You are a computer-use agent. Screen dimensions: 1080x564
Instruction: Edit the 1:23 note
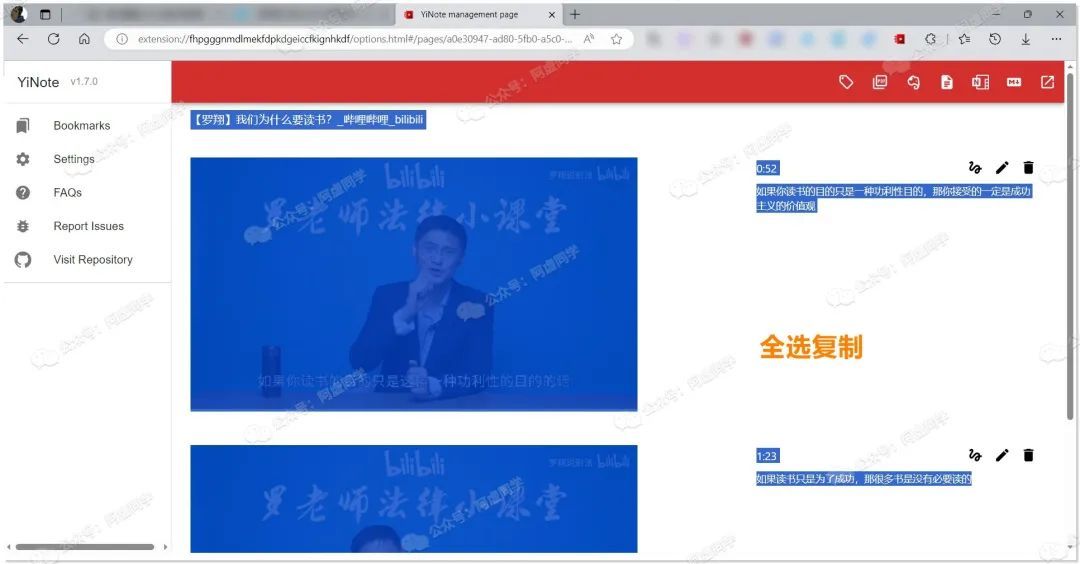click(1002, 455)
